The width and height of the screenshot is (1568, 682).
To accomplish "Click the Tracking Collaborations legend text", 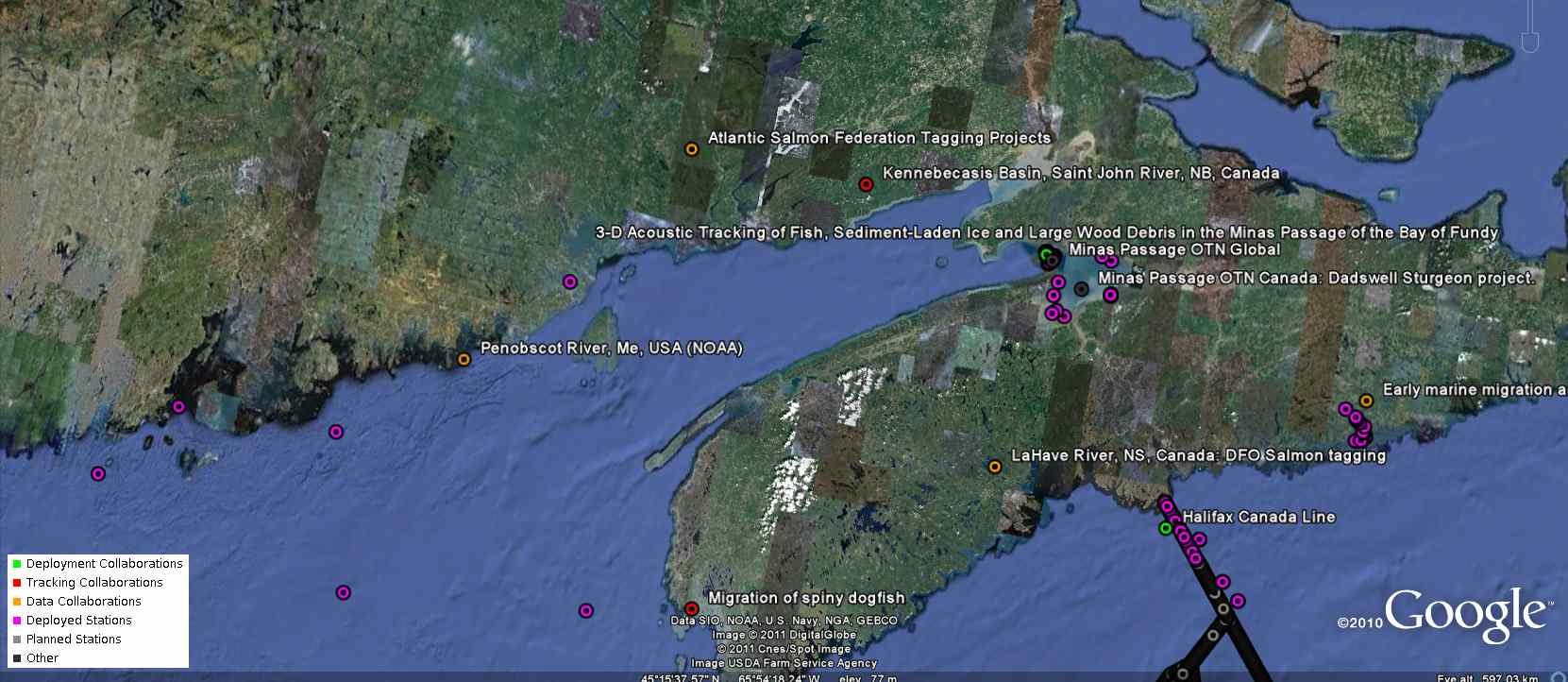I will 94,583.
